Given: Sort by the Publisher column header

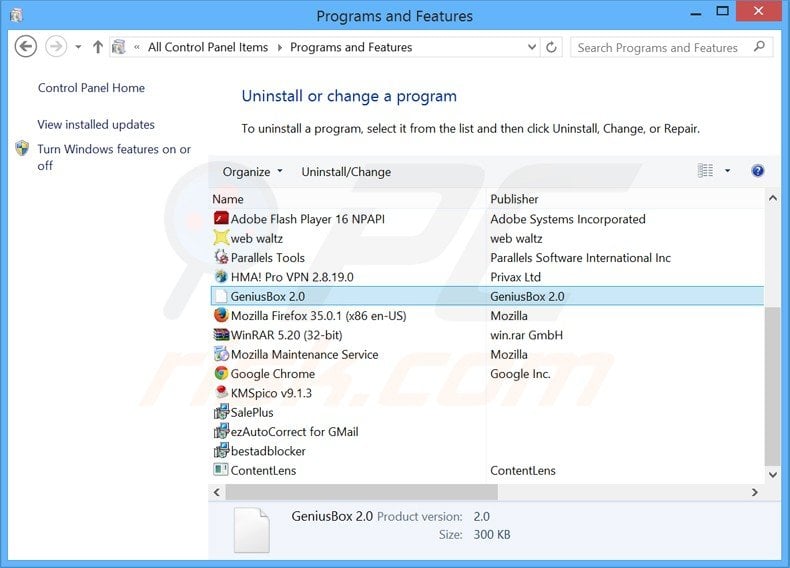Looking at the screenshot, I should click(x=514, y=199).
